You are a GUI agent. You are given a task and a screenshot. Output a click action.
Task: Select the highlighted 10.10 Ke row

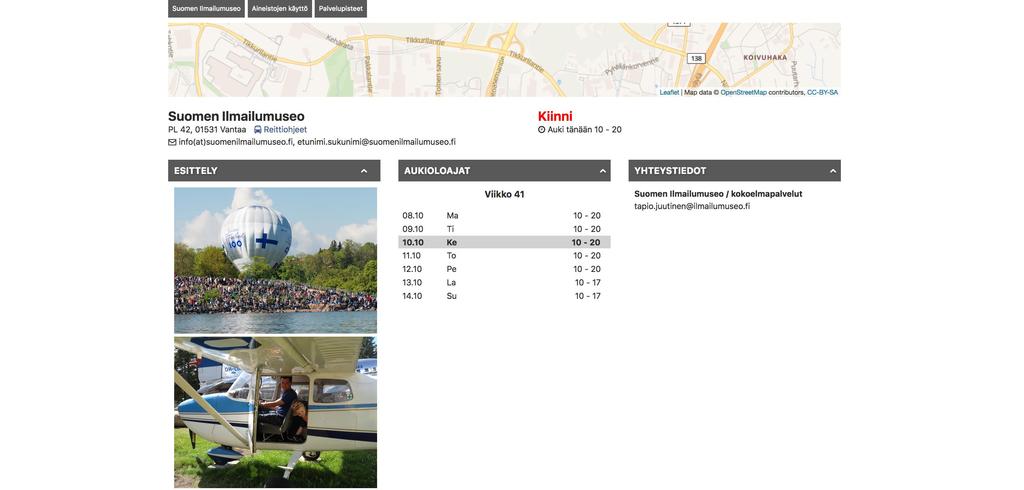tap(504, 242)
